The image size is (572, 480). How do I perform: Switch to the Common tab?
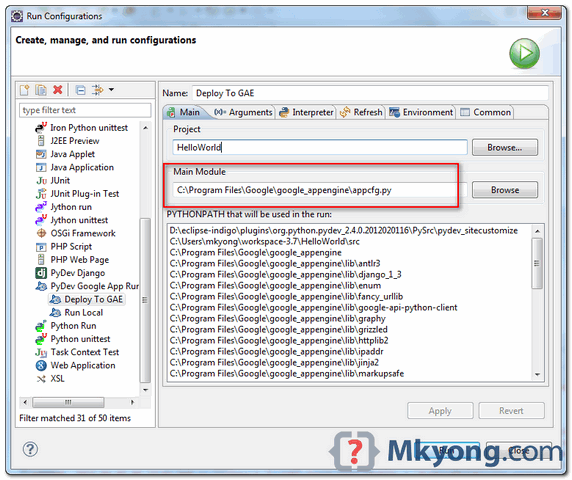(486, 112)
